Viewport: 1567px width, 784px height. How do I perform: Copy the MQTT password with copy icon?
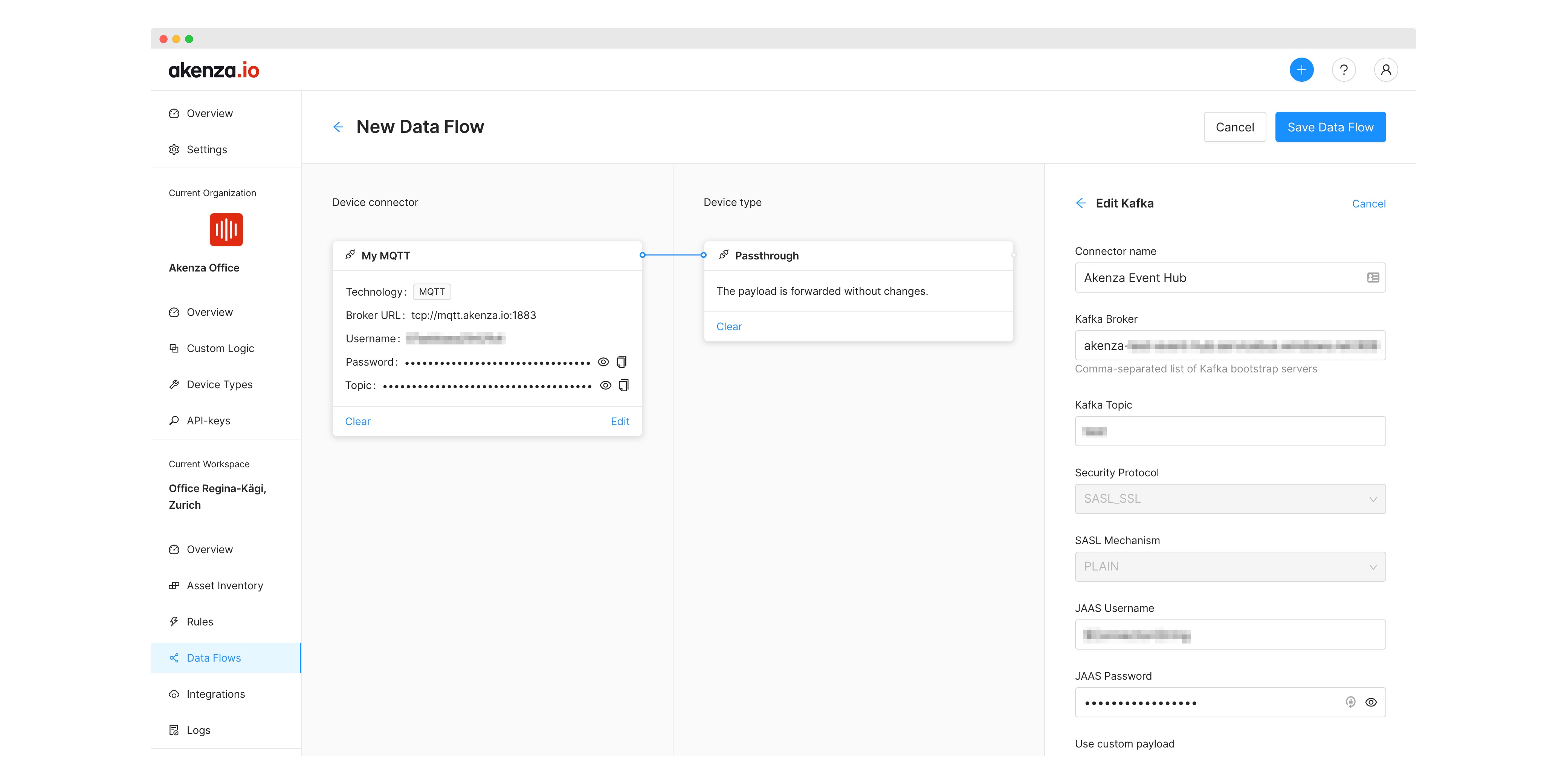pos(621,362)
